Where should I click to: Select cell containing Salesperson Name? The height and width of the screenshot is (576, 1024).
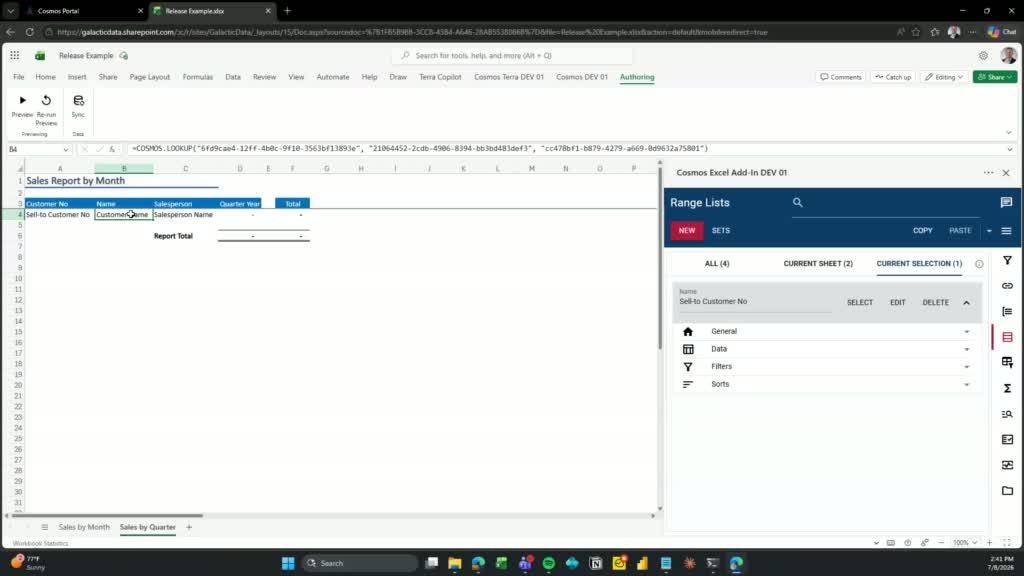point(185,215)
